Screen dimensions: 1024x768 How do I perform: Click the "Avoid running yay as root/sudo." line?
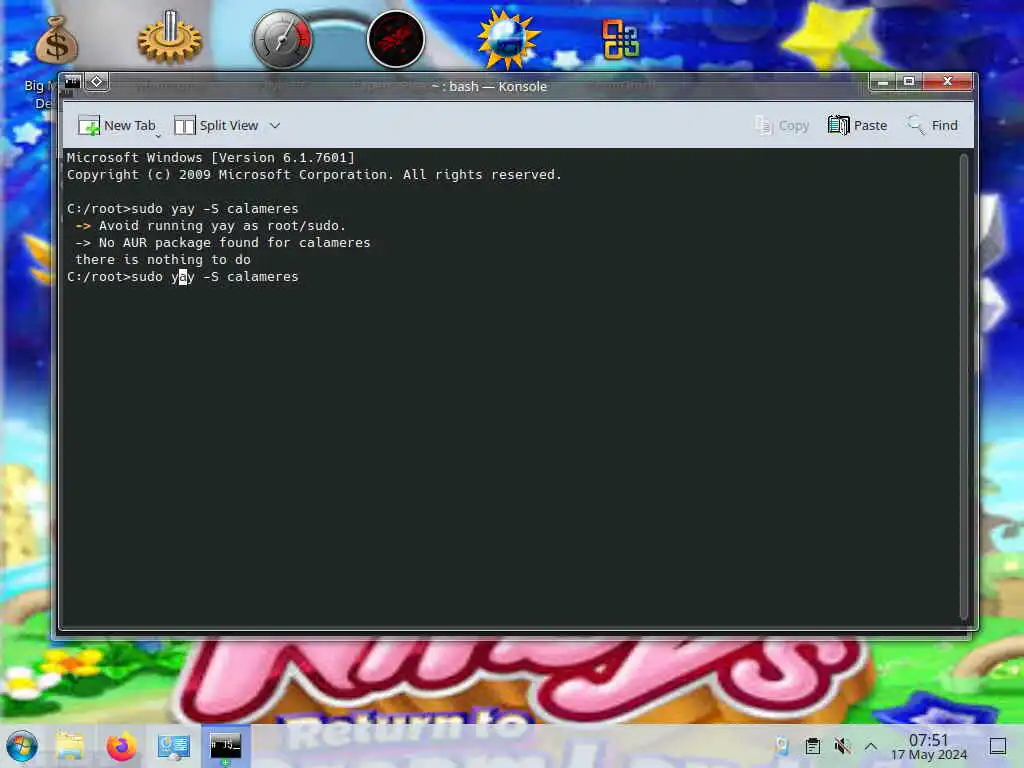pos(210,225)
